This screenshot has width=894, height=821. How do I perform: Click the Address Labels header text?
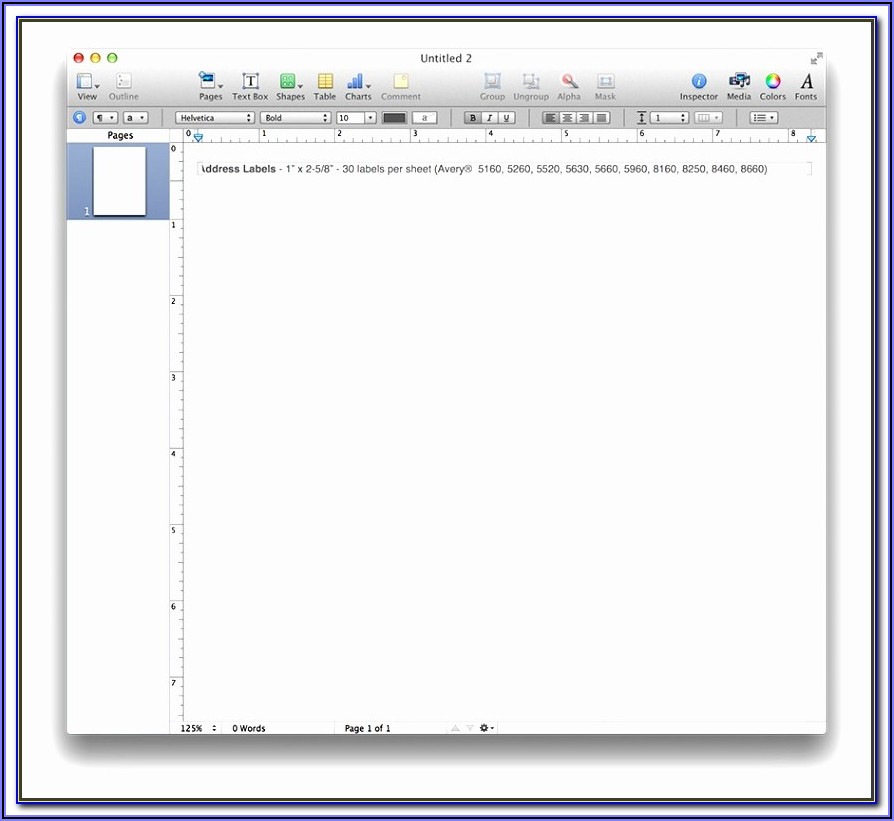tap(238, 169)
